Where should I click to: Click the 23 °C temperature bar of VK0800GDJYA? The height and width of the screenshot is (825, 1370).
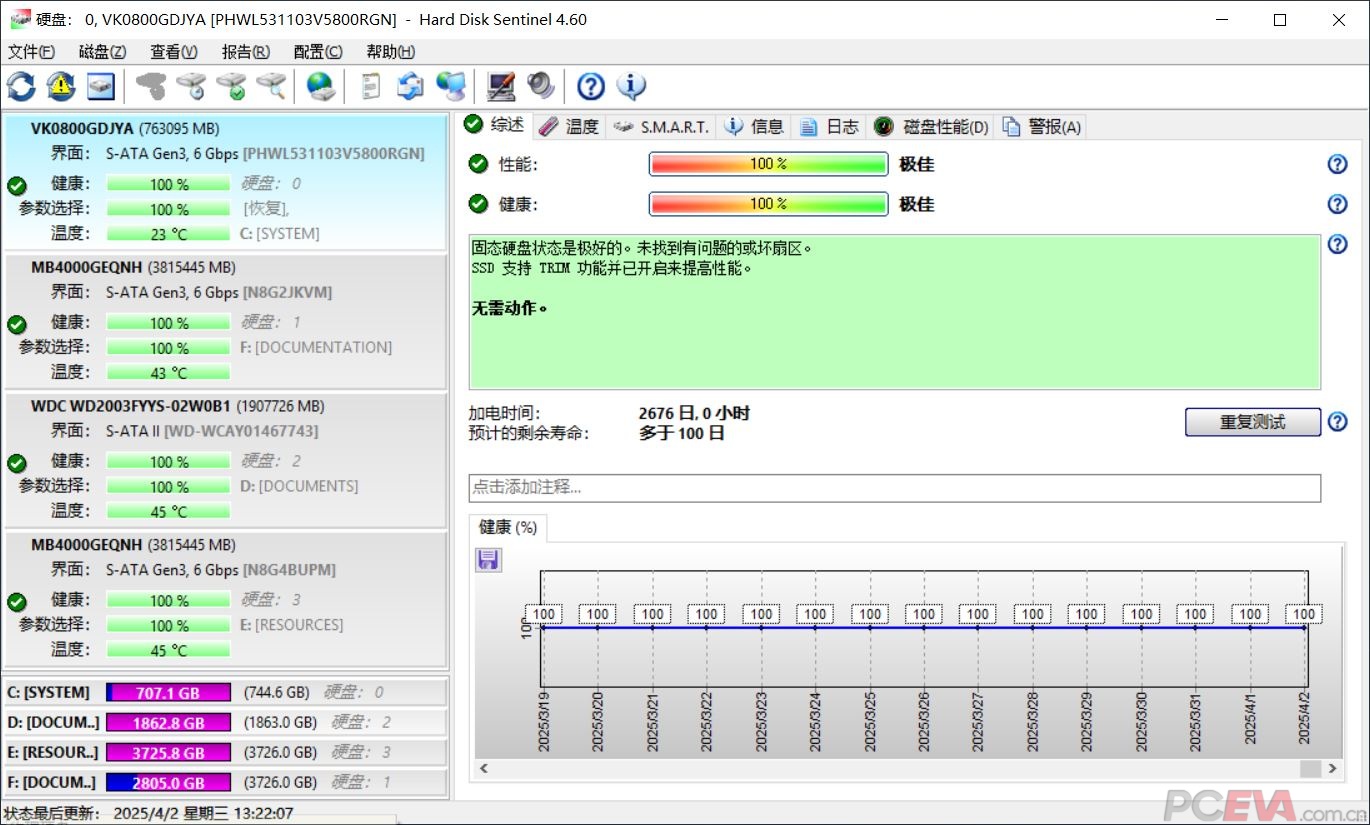click(x=168, y=234)
